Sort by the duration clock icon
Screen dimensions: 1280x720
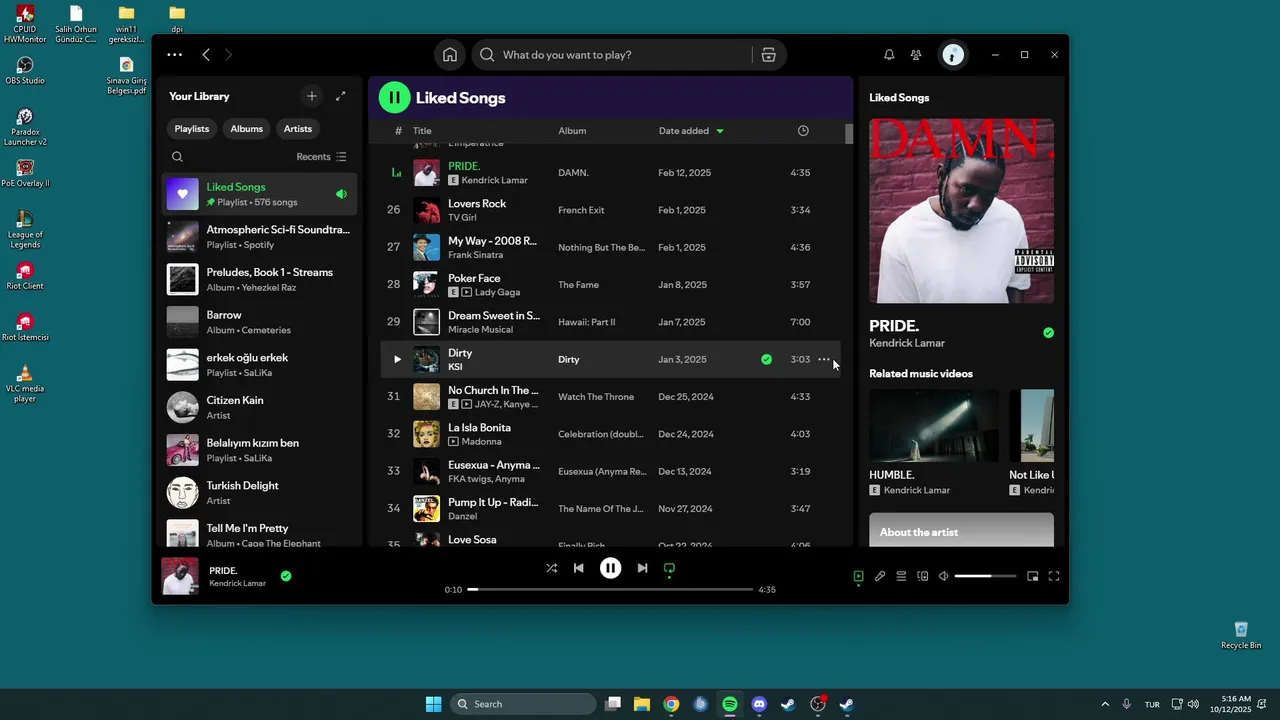803,131
